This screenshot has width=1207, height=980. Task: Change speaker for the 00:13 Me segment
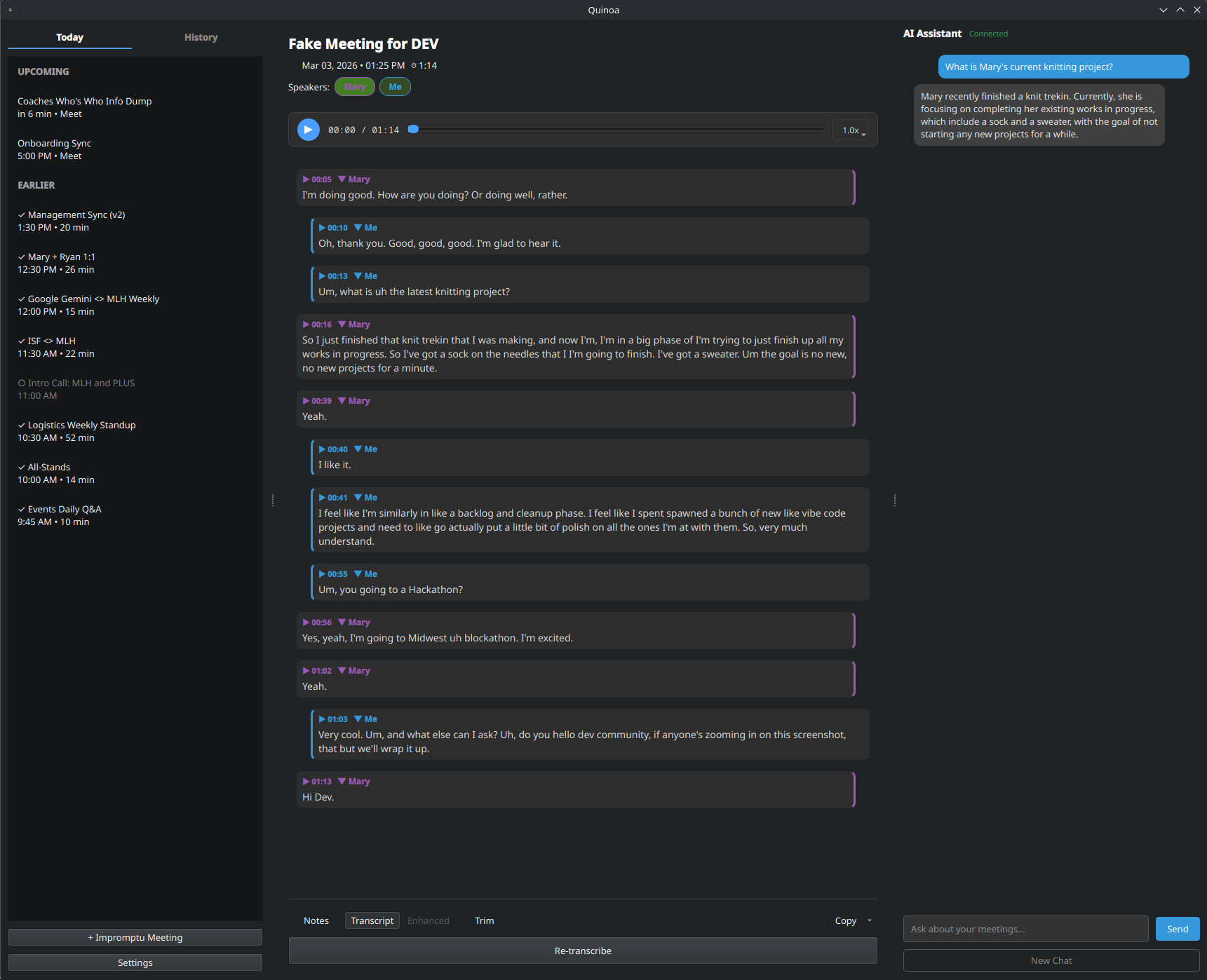365,276
